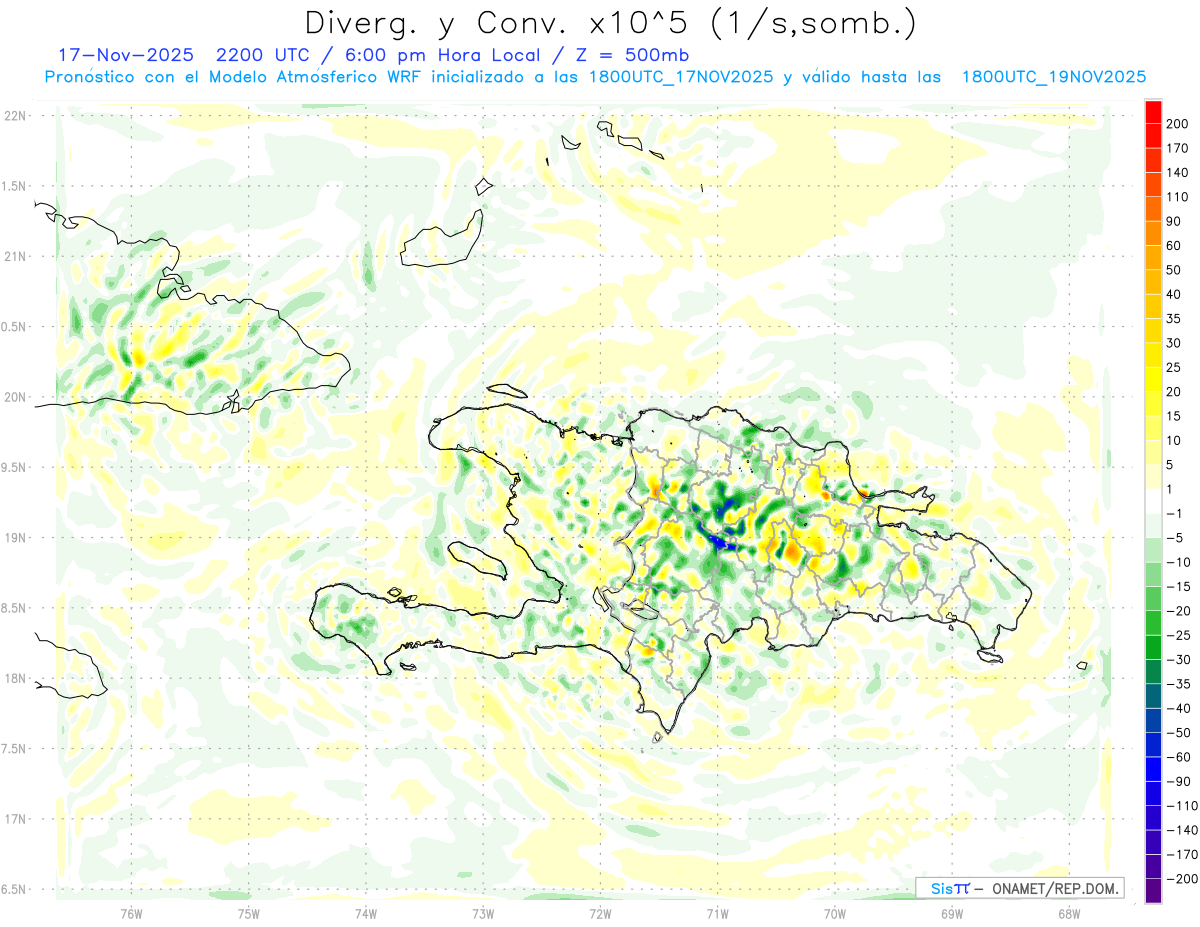
Task: Click the '70W' longitude label
Action: pyautogui.click(x=834, y=914)
